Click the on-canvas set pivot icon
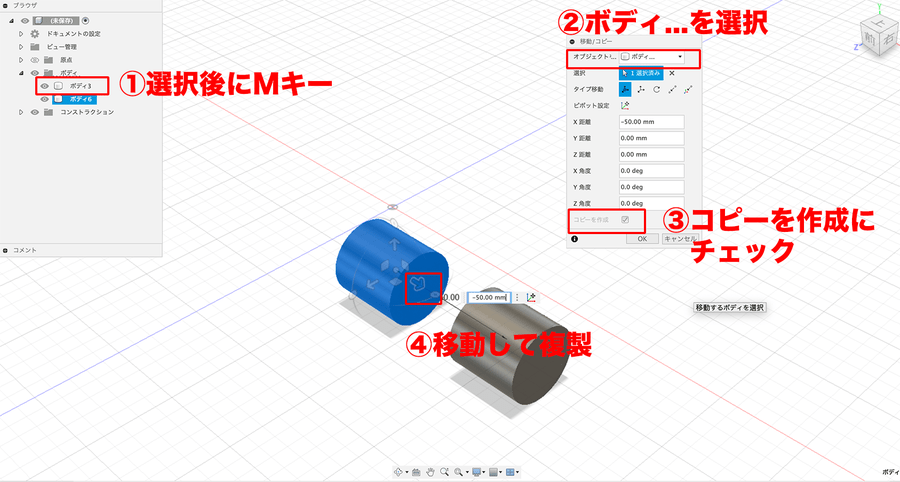900x482 pixels. tap(531, 297)
